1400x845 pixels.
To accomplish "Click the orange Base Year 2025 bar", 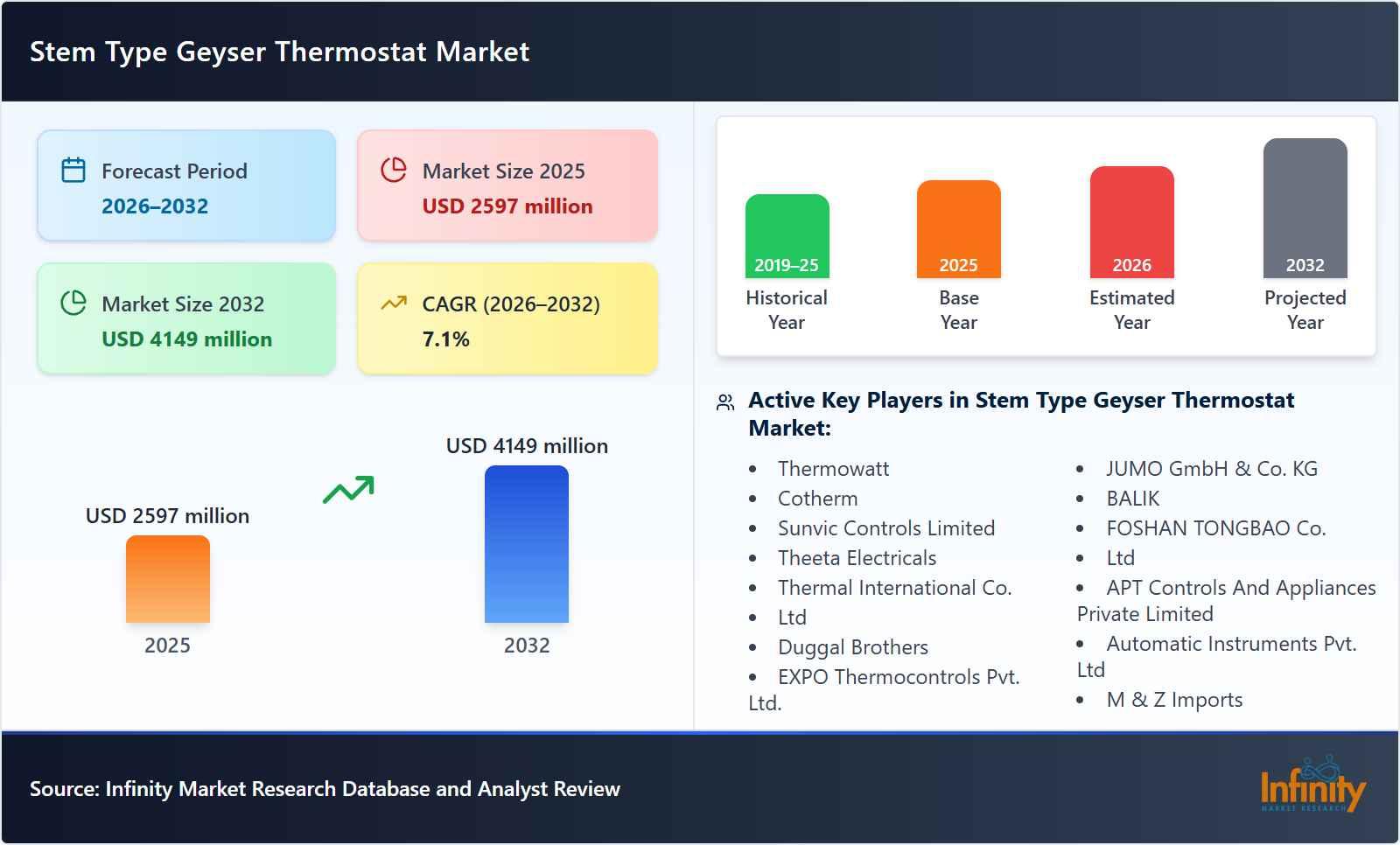I will tap(958, 227).
